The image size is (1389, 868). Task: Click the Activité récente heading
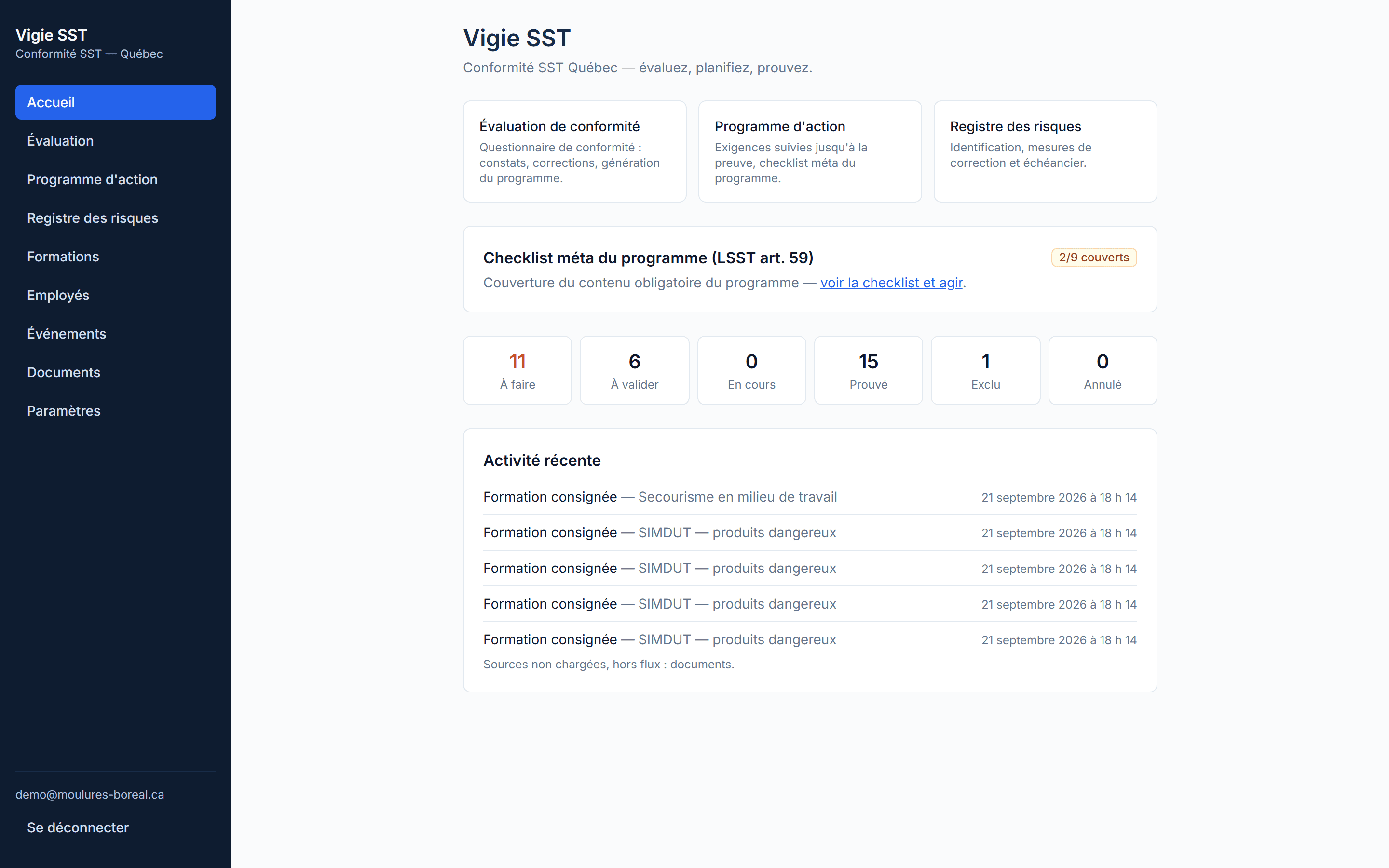coord(542,461)
